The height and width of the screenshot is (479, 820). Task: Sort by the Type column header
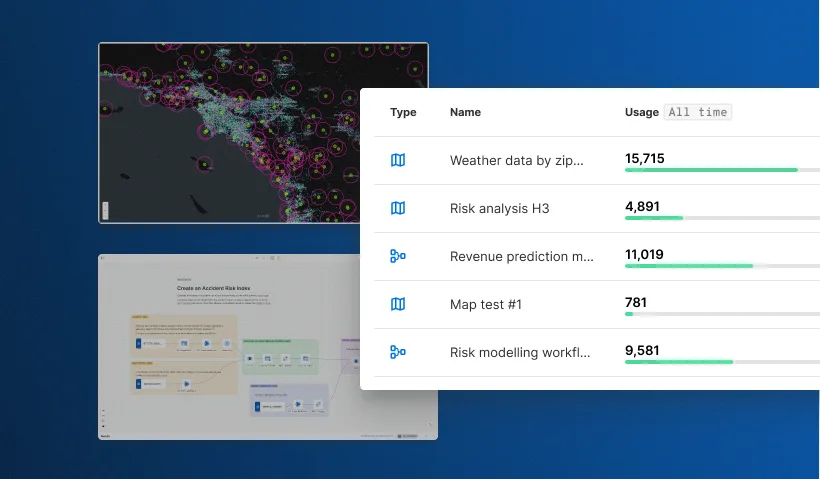pyautogui.click(x=403, y=112)
